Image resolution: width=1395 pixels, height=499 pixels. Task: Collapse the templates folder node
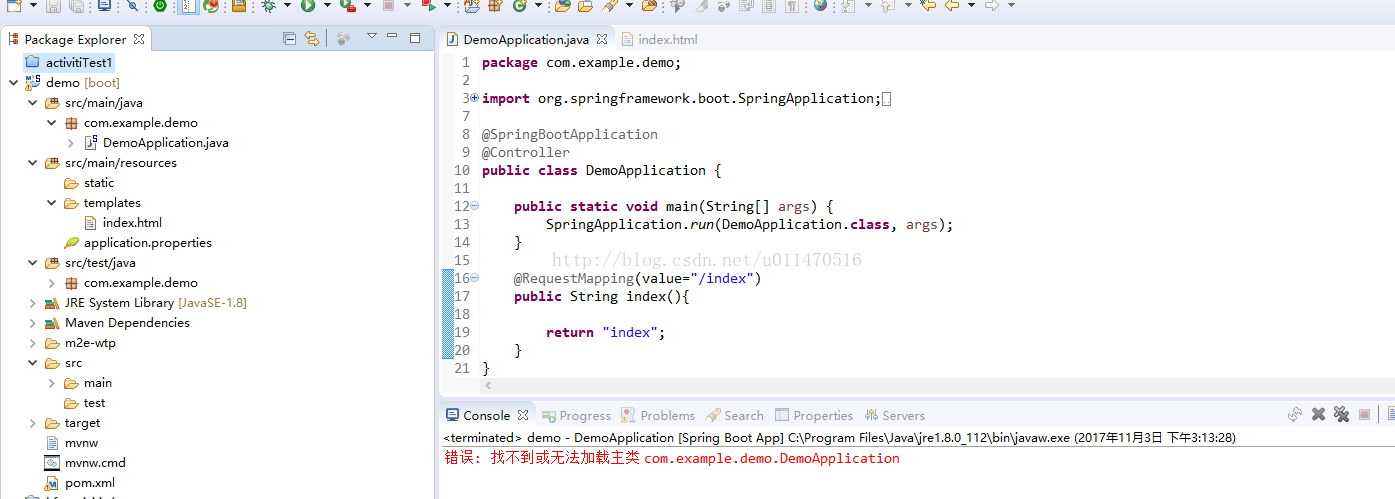51,203
